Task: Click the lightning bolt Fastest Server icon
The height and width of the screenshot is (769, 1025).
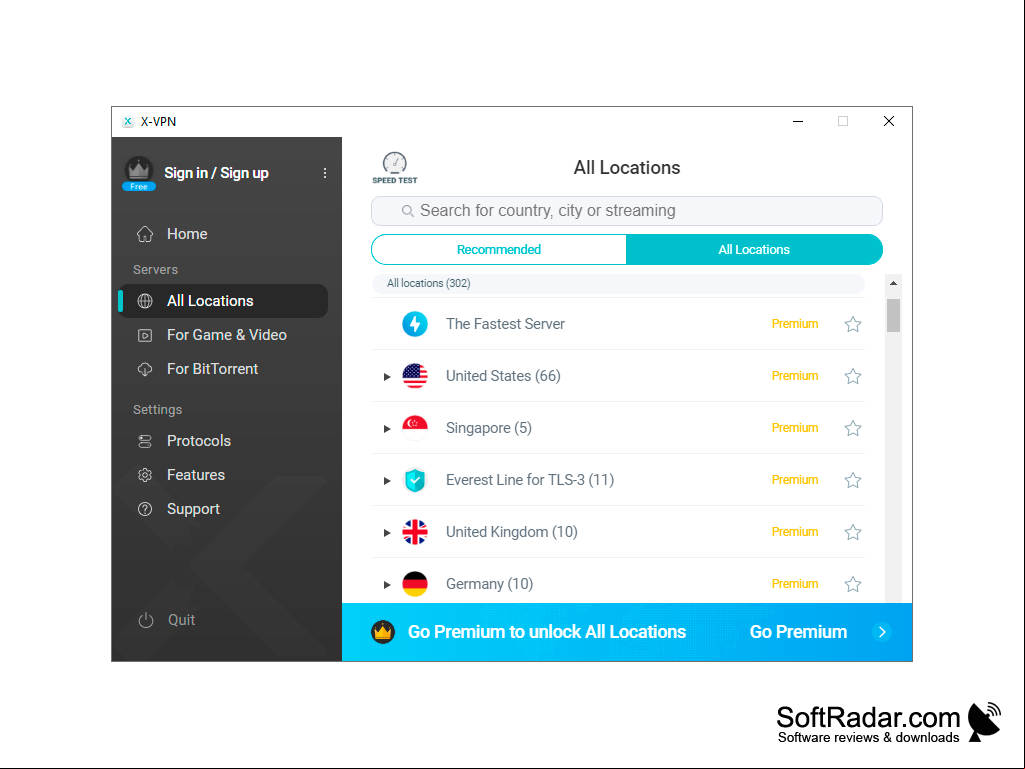Action: pyautogui.click(x=415, y=324)
